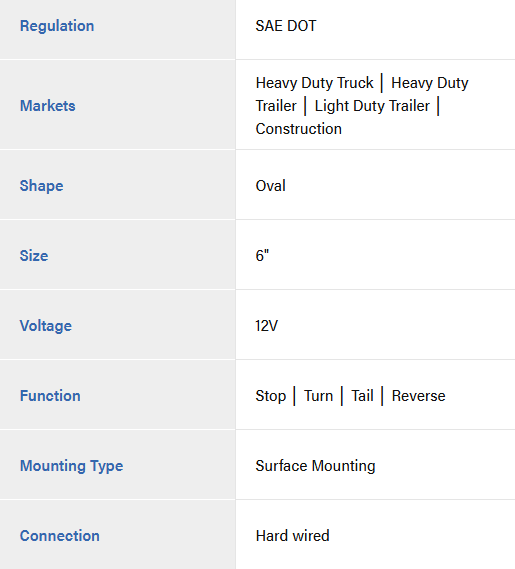The height and width of the screenshot is (569, 515).
Task: Select the Stop function text
Action: click(271, 396)
